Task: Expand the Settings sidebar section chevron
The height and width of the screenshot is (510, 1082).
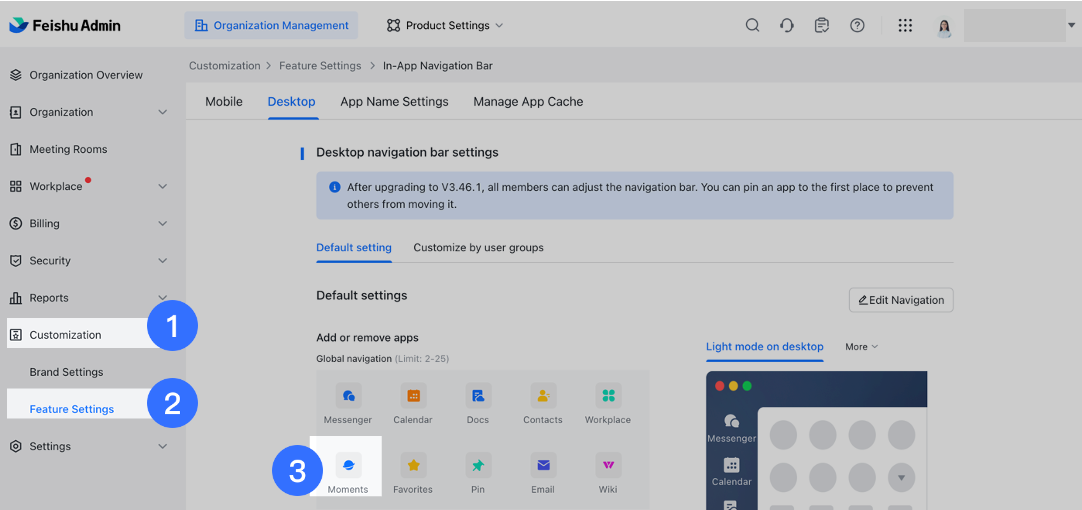Action: click(x=163, y=447)
